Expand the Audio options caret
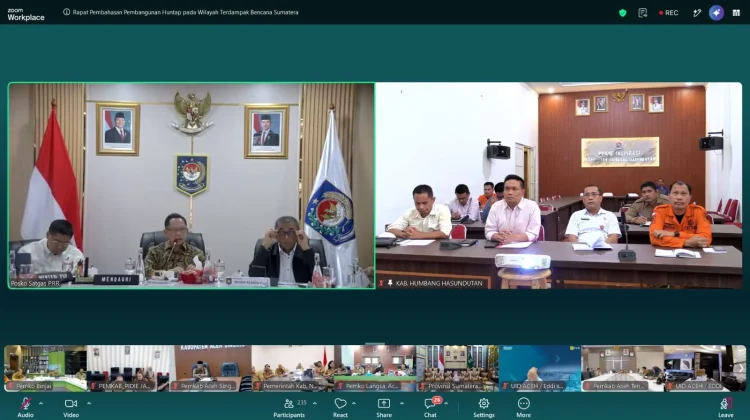The image size is (750, 420). click(x=41, y=403)
